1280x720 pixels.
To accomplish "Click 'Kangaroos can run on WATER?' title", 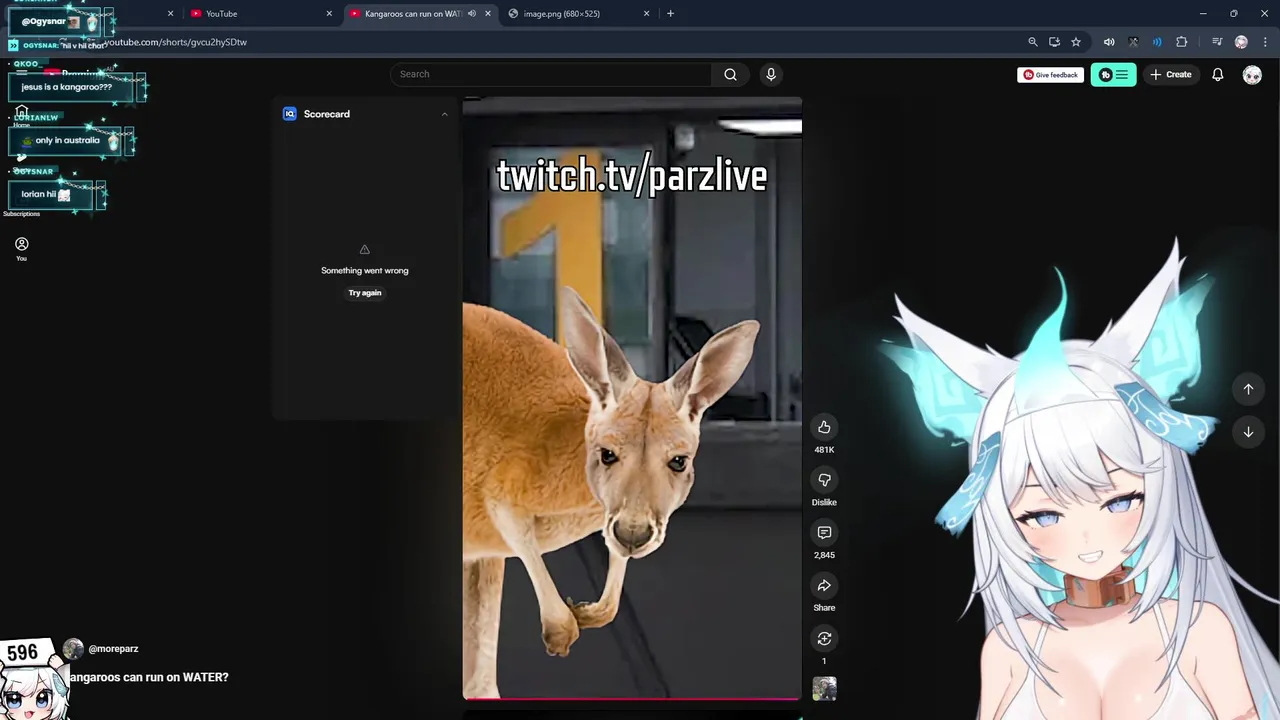I will (148, 677).
